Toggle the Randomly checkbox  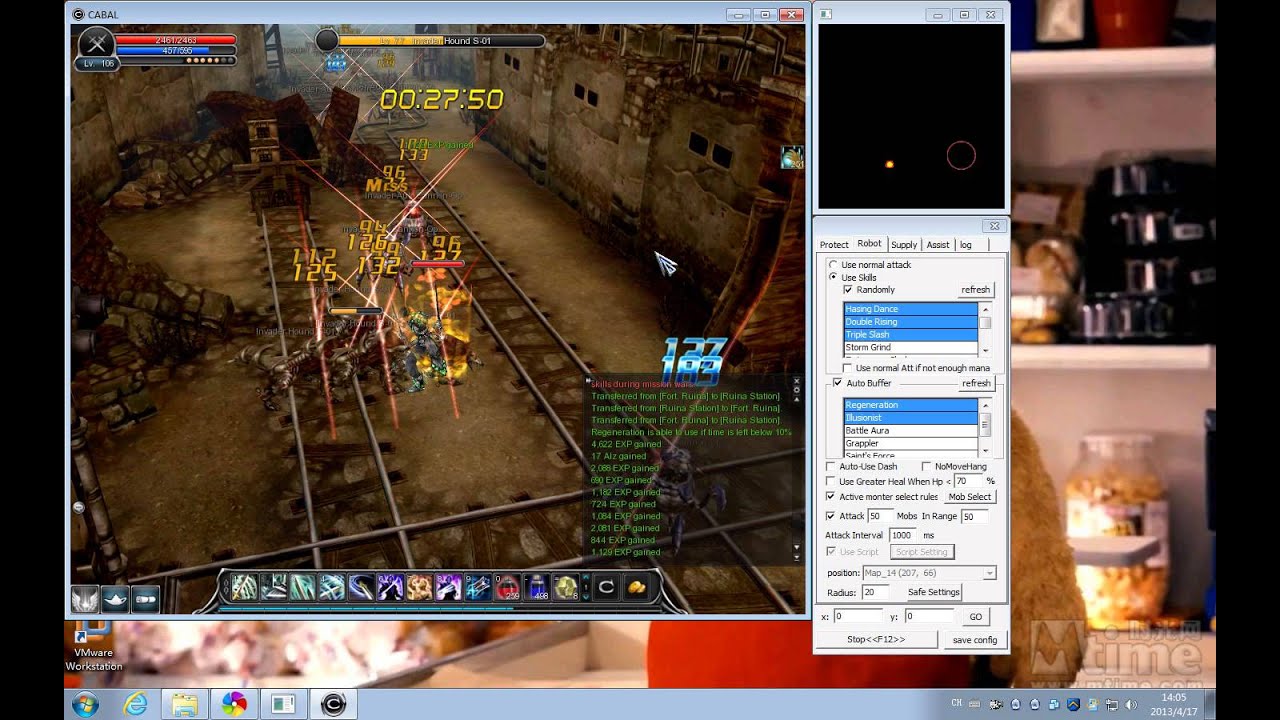pos(848,290)
